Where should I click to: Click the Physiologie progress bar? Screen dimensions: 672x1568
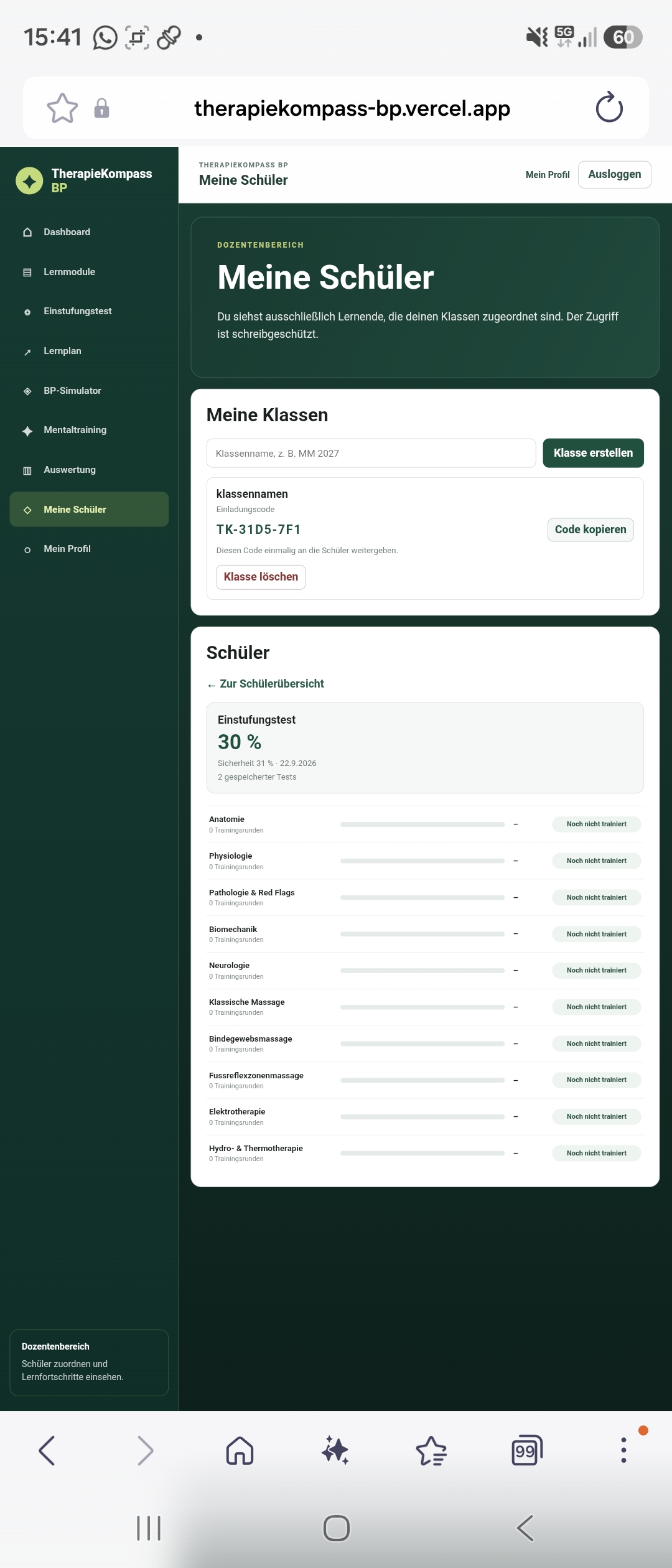422,861
